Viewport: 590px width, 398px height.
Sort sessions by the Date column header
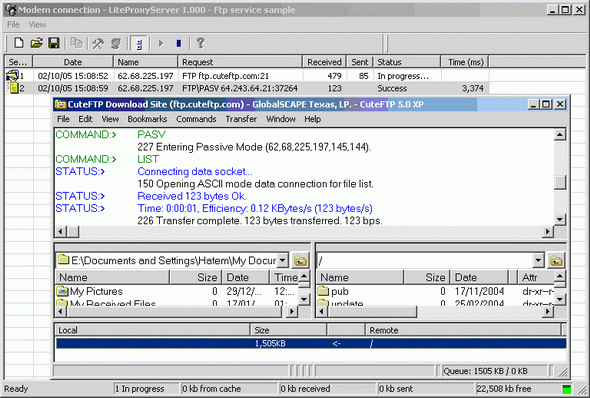click(73, 62)
